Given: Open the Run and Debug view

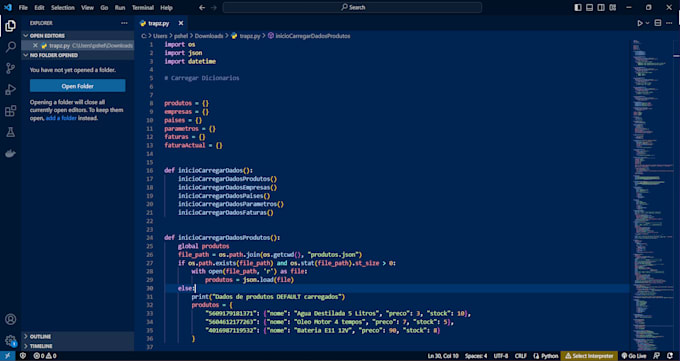Looking at the screenshot, I should [x=10, y=89].
